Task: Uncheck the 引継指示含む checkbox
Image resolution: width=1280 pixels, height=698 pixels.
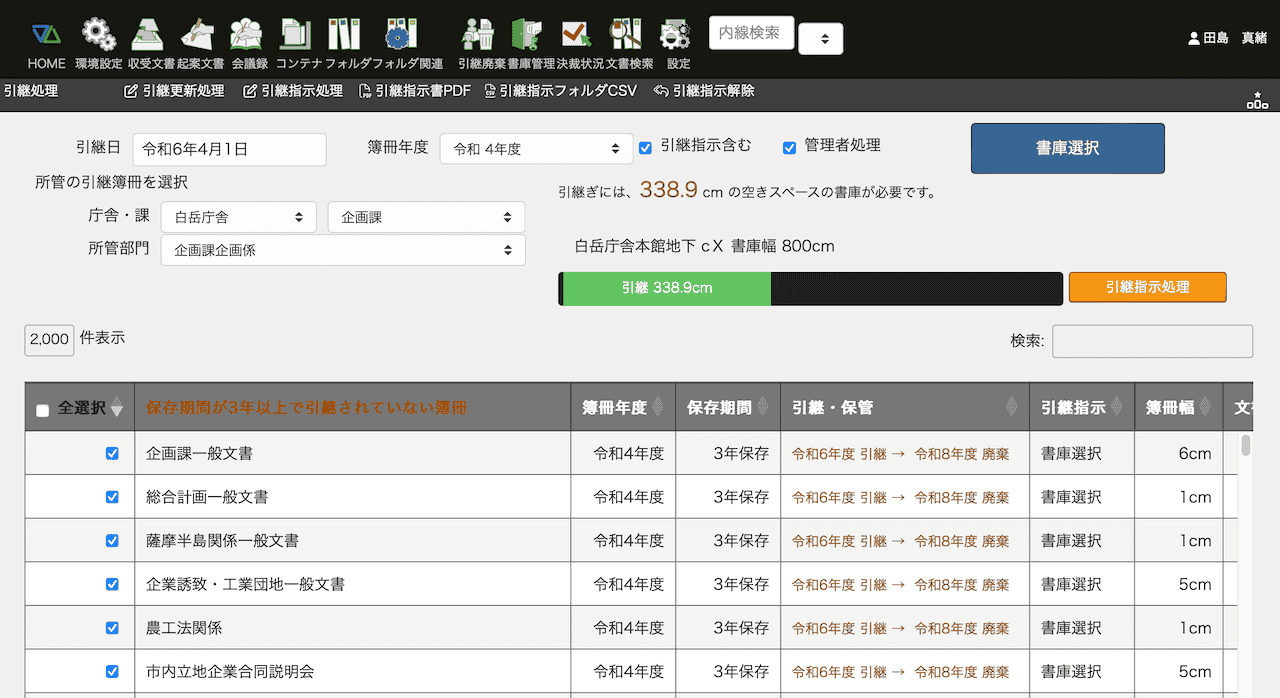Action: (x=645, y=148)
